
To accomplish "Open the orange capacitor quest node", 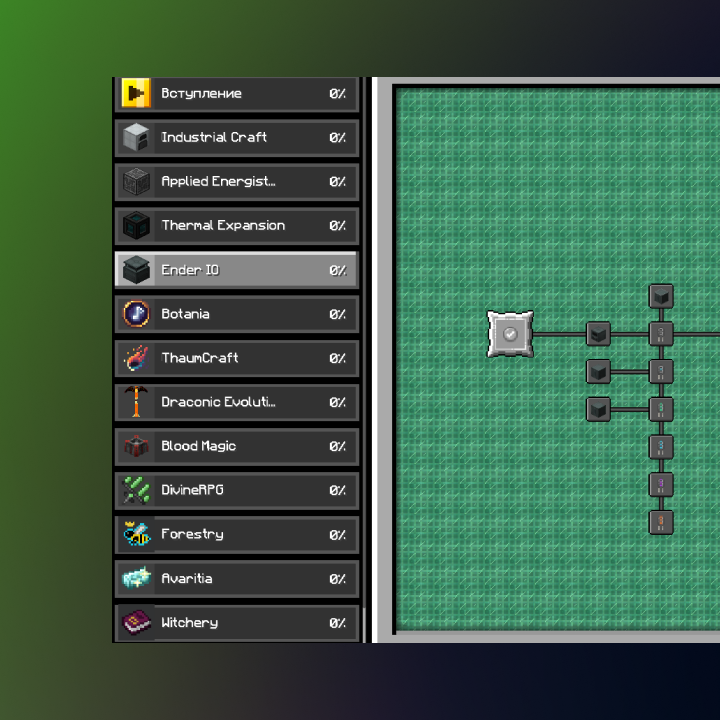I will point(661,522).
